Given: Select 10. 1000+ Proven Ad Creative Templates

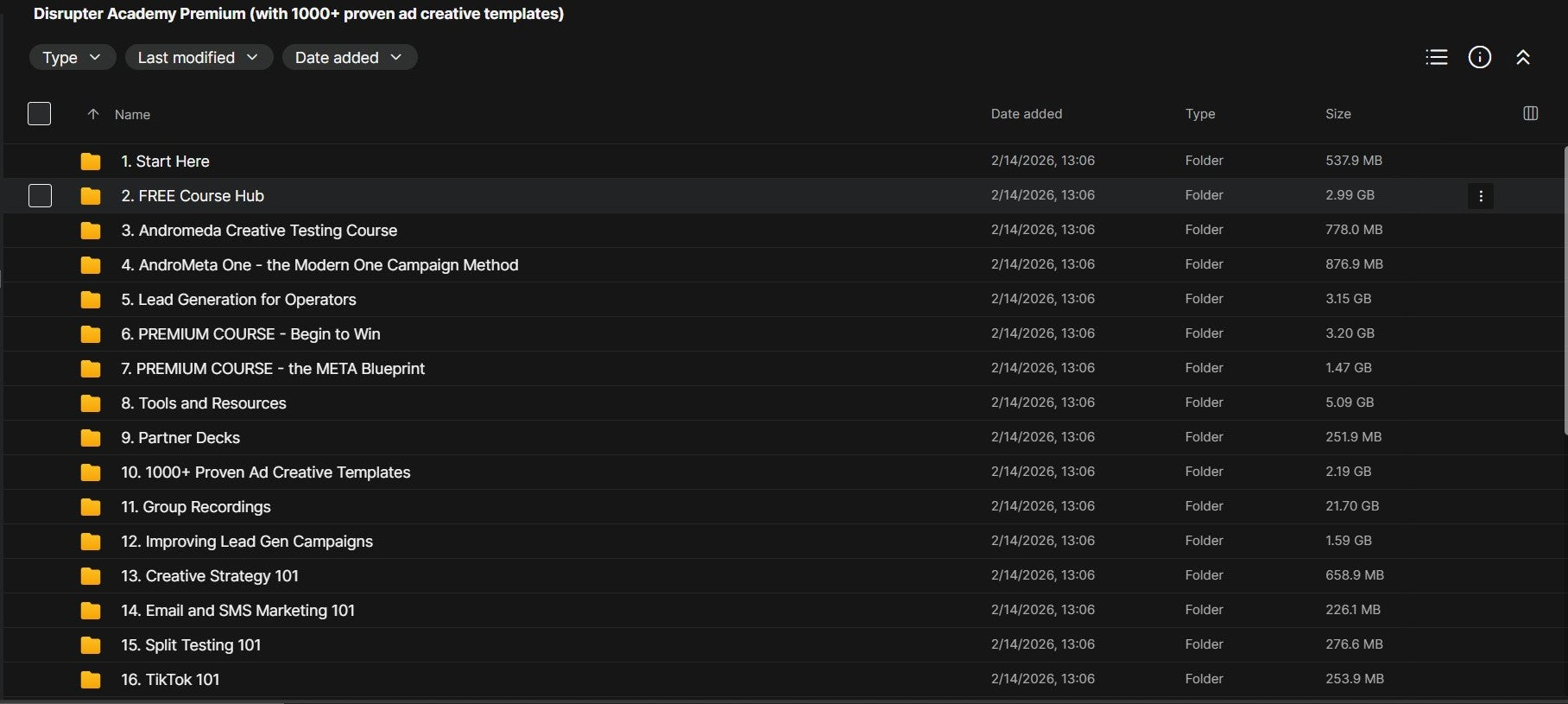Looking at the screenshot, I should coord(266,473).
